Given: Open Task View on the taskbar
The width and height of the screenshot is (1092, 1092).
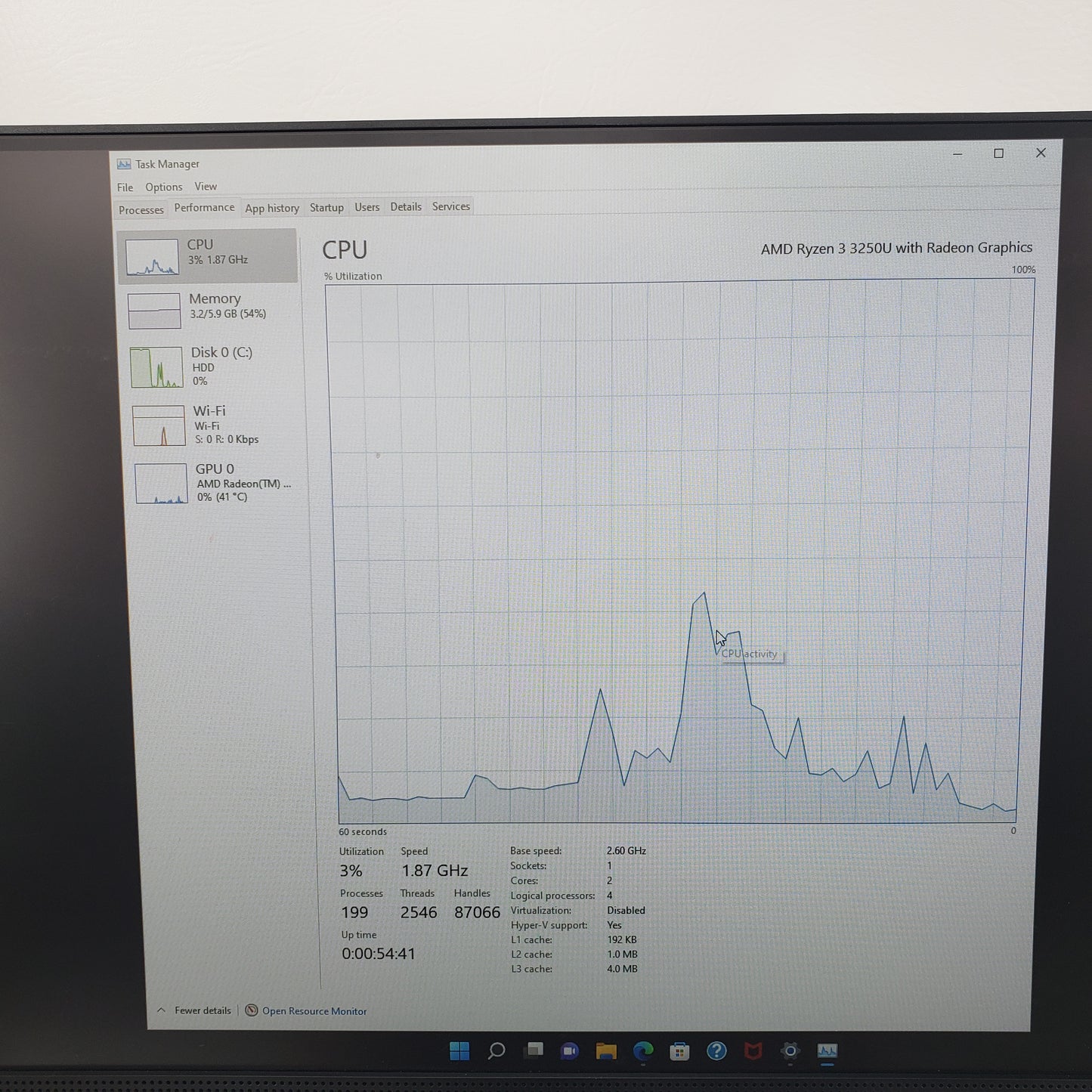Looking at the screenshot, I should [x=535, y=1050].
